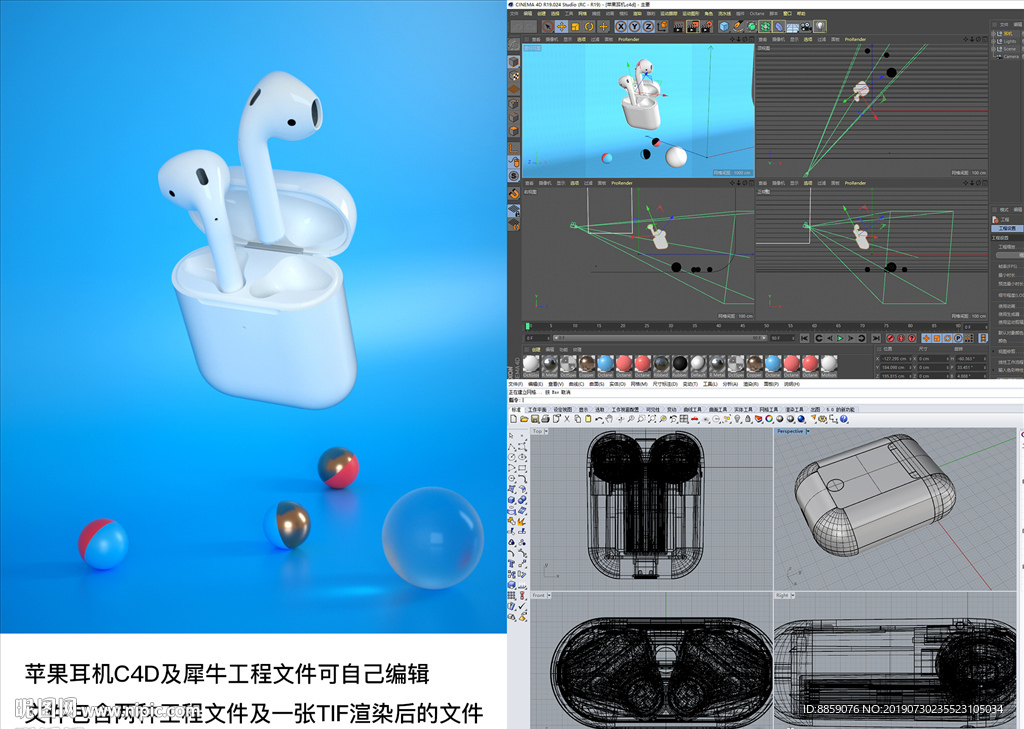
Task: Click the New file icon in Rhino toolbar
Action: point(513,419)
